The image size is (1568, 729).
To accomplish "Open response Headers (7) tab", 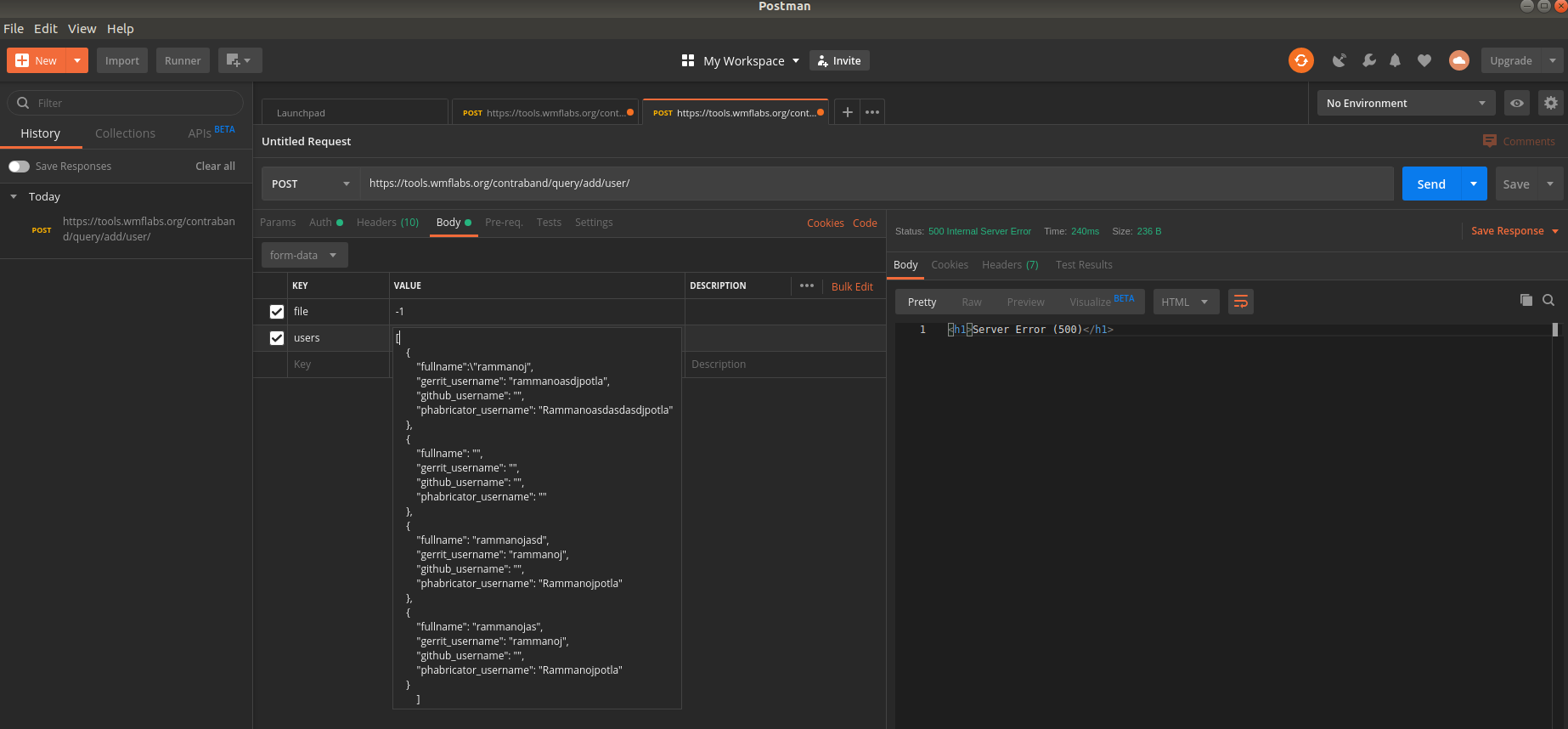I will tap(1010, 264).
